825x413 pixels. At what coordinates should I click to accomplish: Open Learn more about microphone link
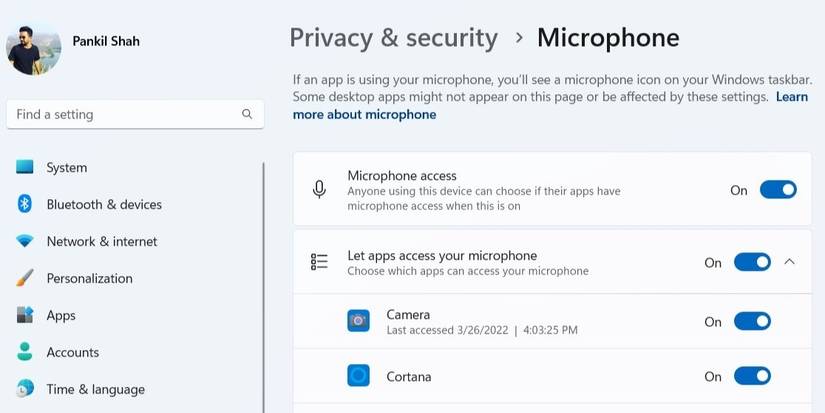[364, 114]
